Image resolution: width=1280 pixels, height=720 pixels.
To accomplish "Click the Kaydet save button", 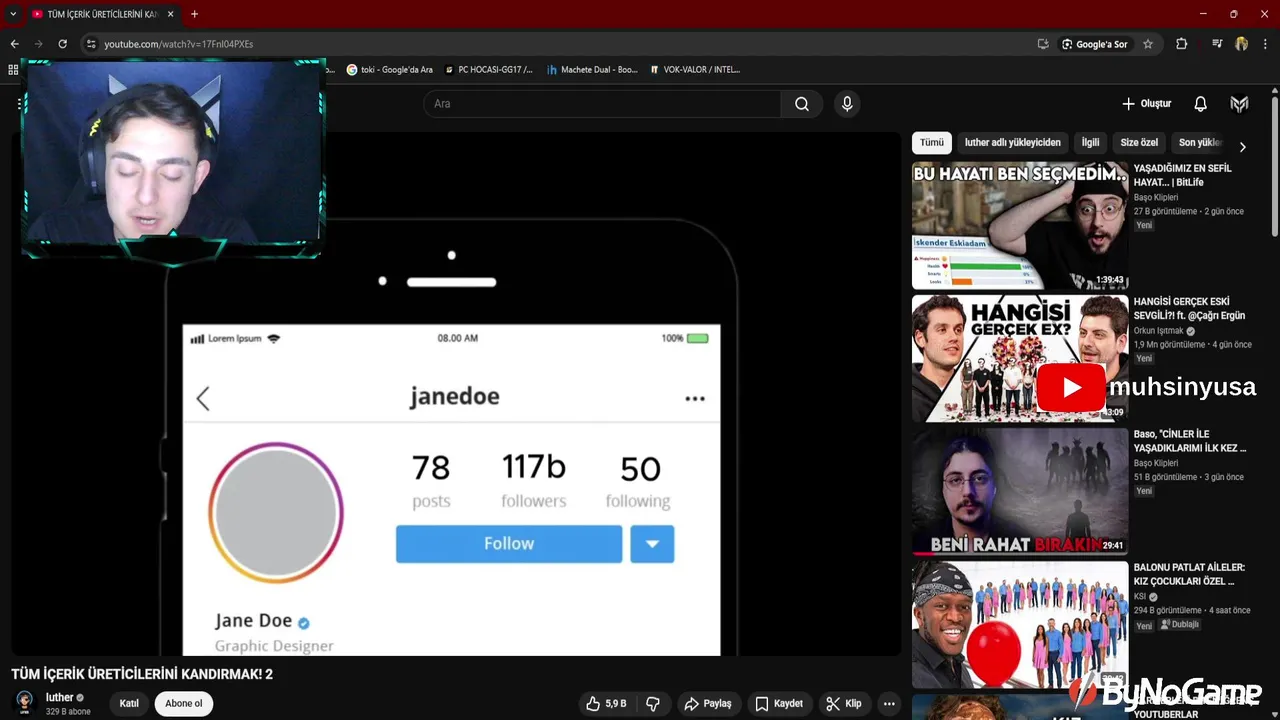I will 779,704.
